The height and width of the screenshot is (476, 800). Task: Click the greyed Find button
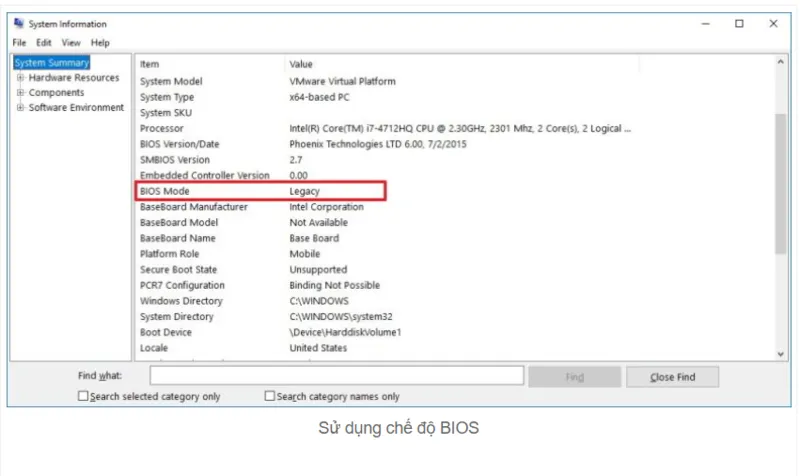coord(574,377)
